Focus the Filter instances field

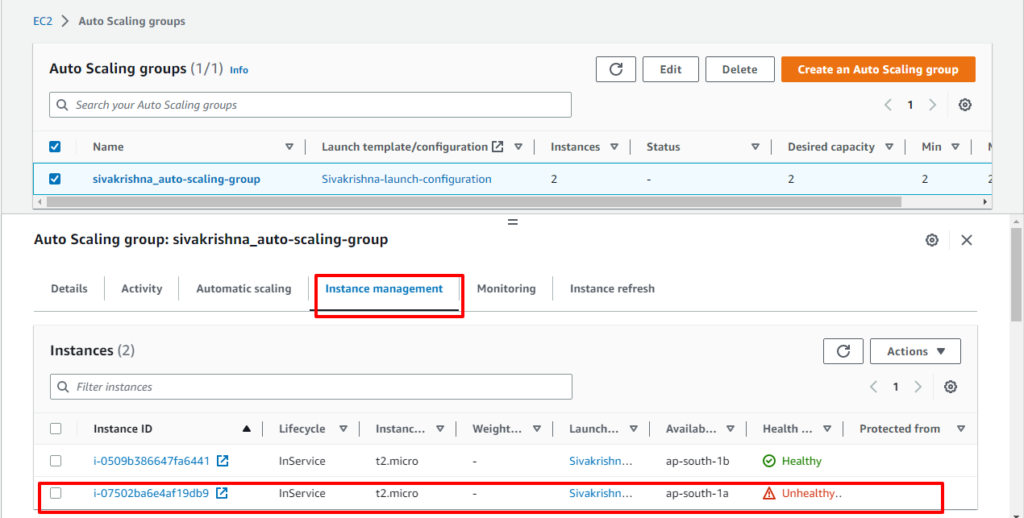[x=311, y=387]
